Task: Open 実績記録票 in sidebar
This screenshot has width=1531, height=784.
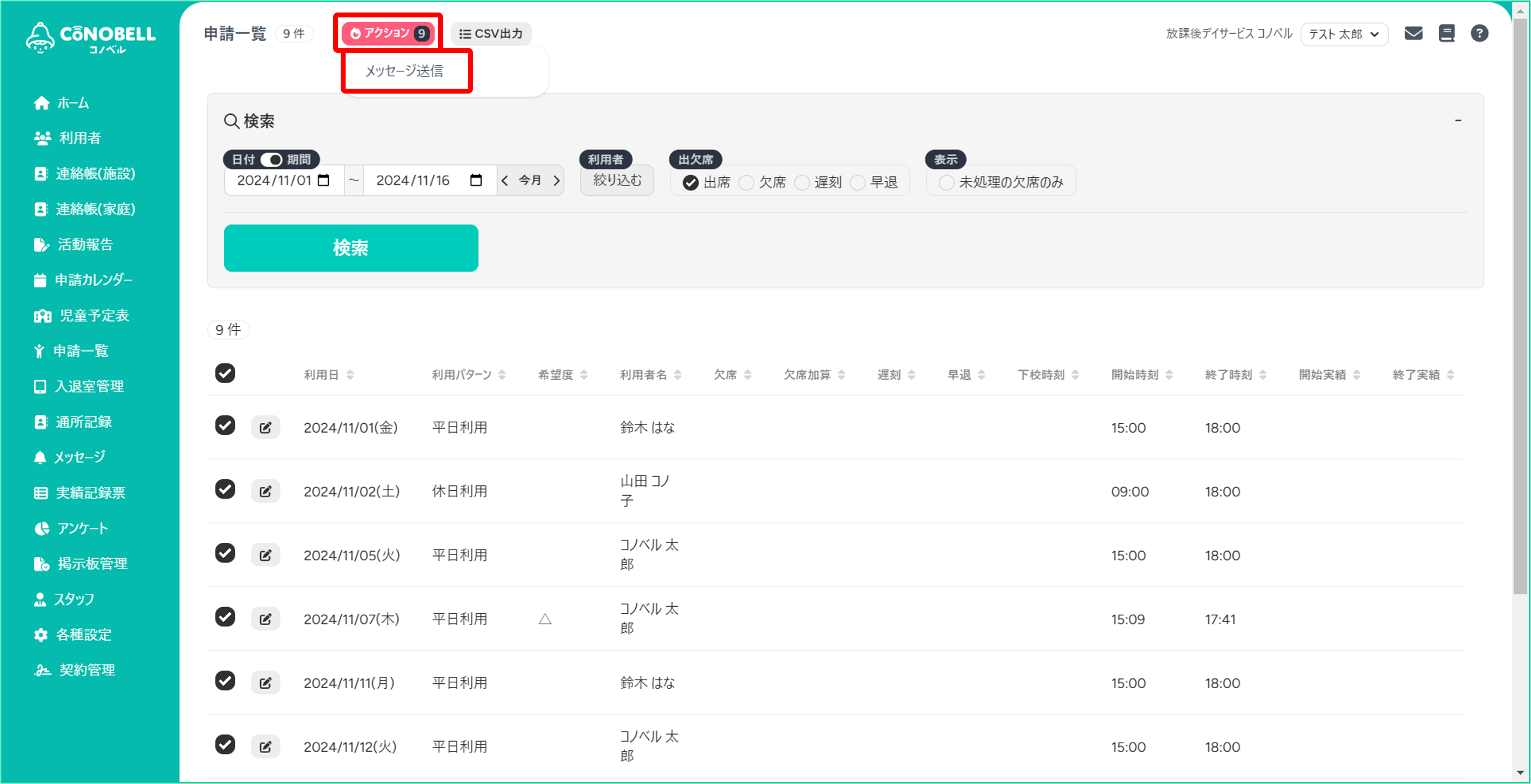Action: tap(79, 493)
